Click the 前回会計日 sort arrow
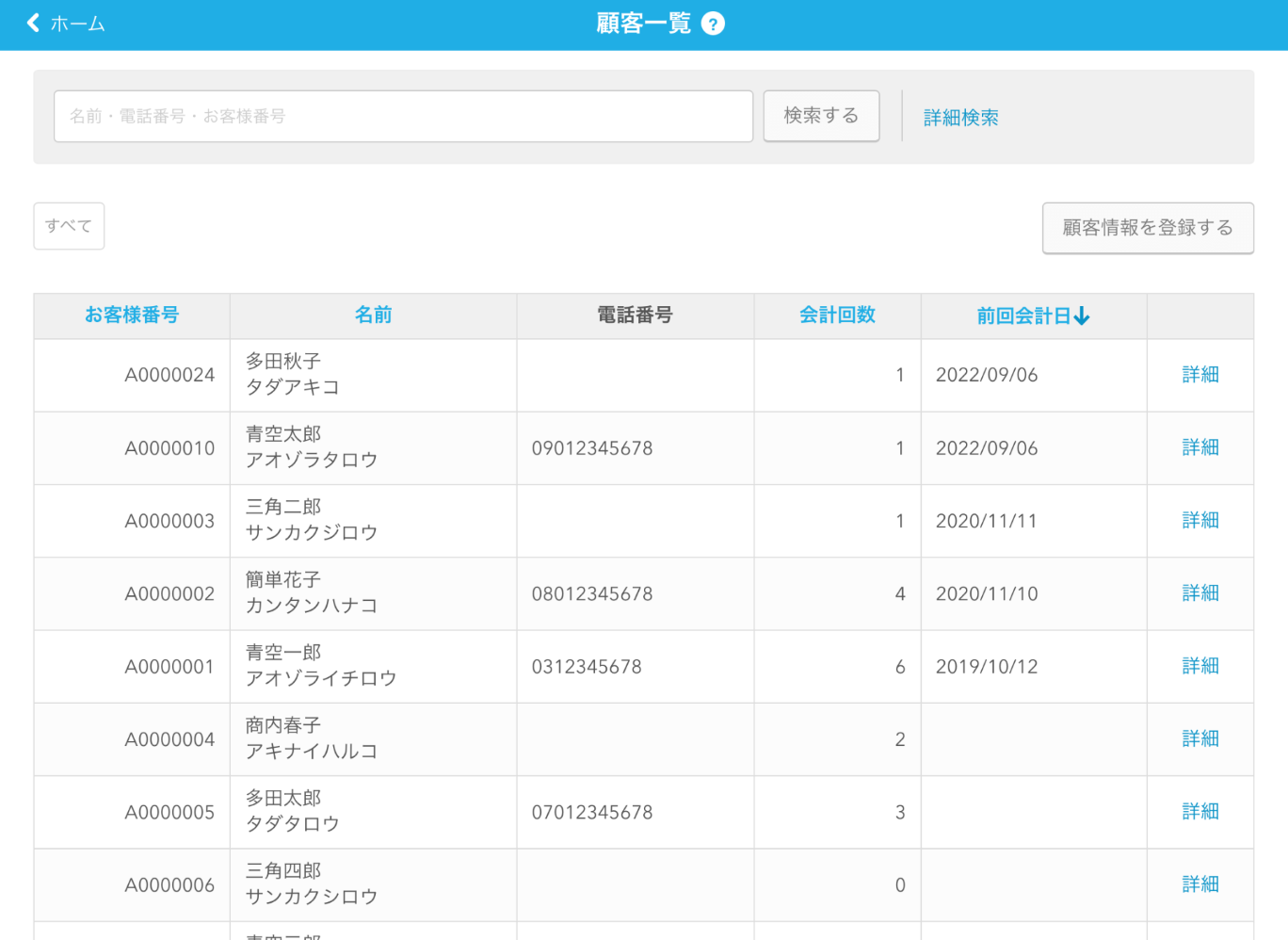 (1082, 316)
